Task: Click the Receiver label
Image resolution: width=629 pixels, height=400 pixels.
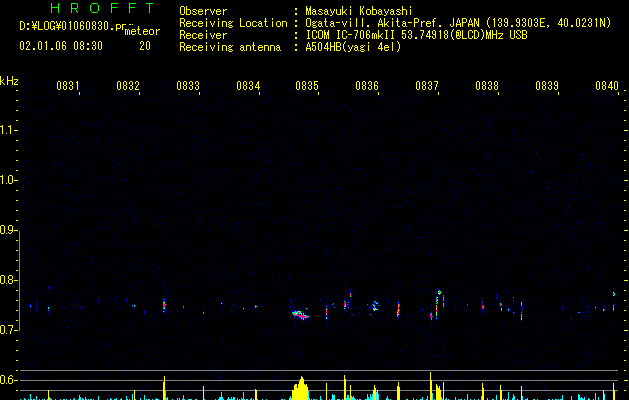Action: 203,35
